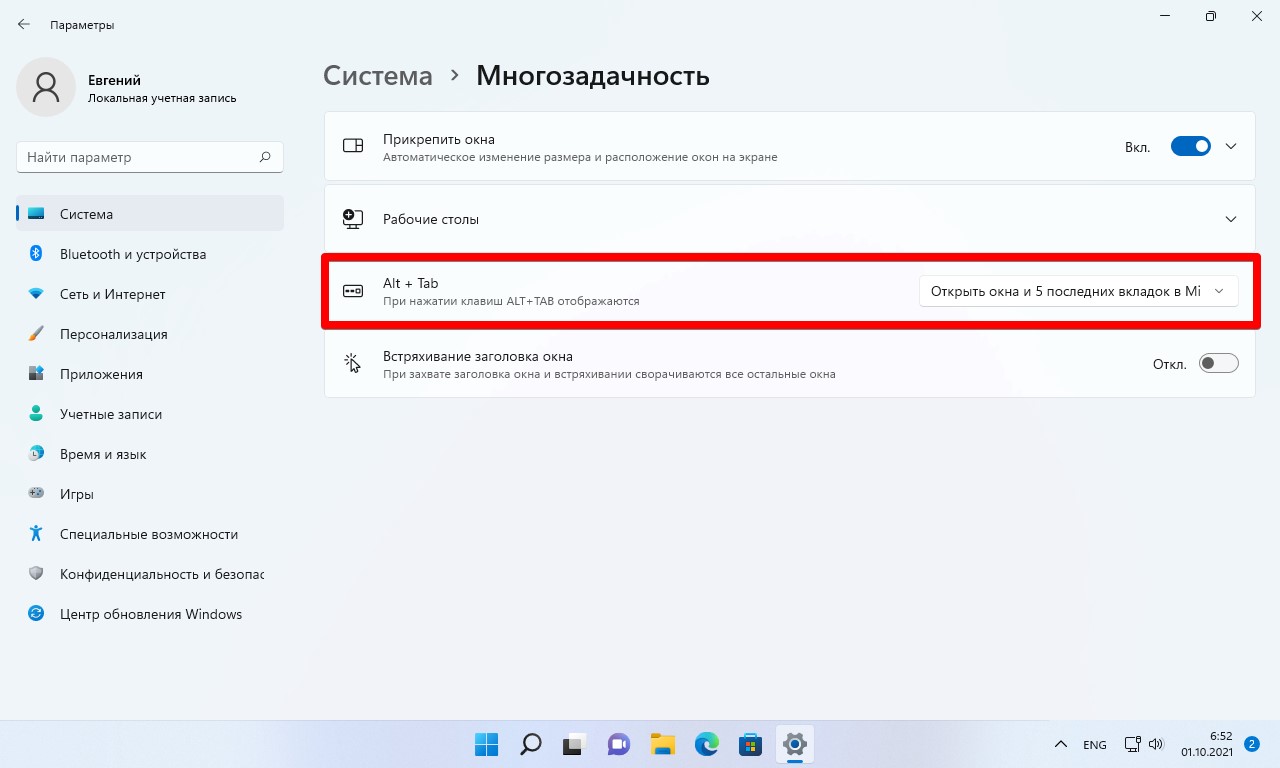Viewport: 1280px width, 768px height.
Task: Expand the Прикрепить окна options chevron
Action: [1231, 146]
